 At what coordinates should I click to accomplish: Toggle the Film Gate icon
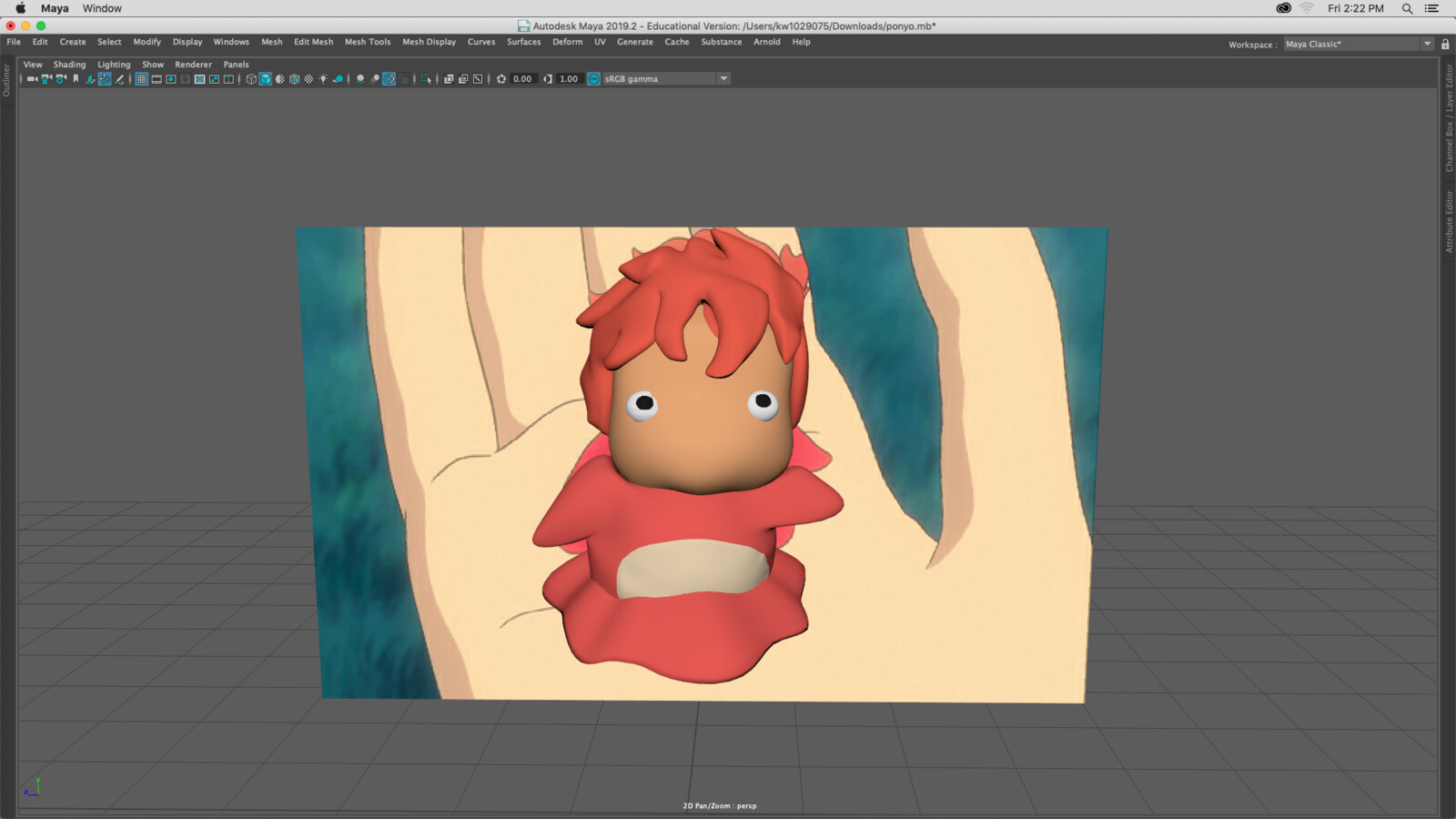[x=157, y=79]
